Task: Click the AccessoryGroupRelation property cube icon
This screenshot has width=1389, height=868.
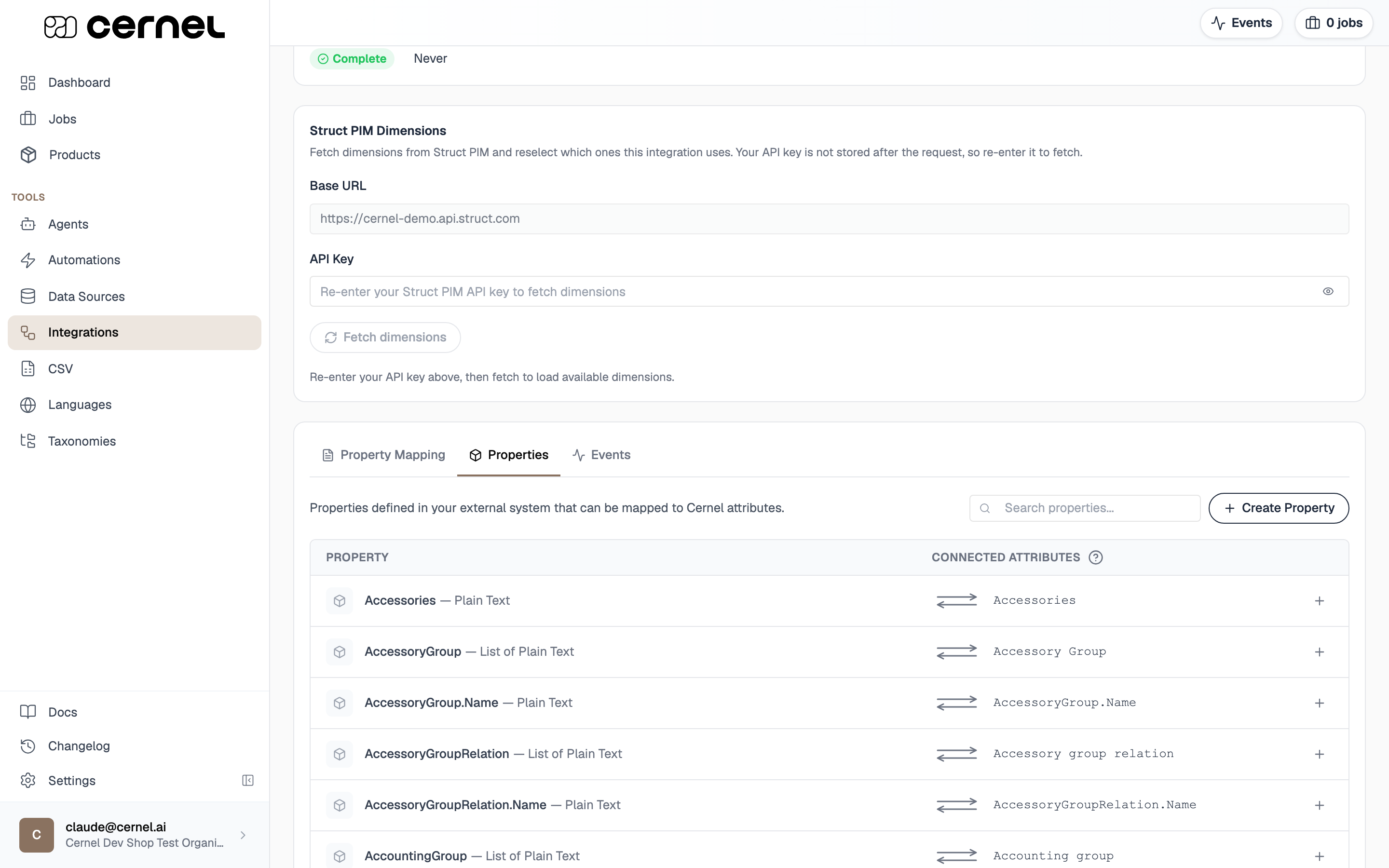Action: (339, 754)
